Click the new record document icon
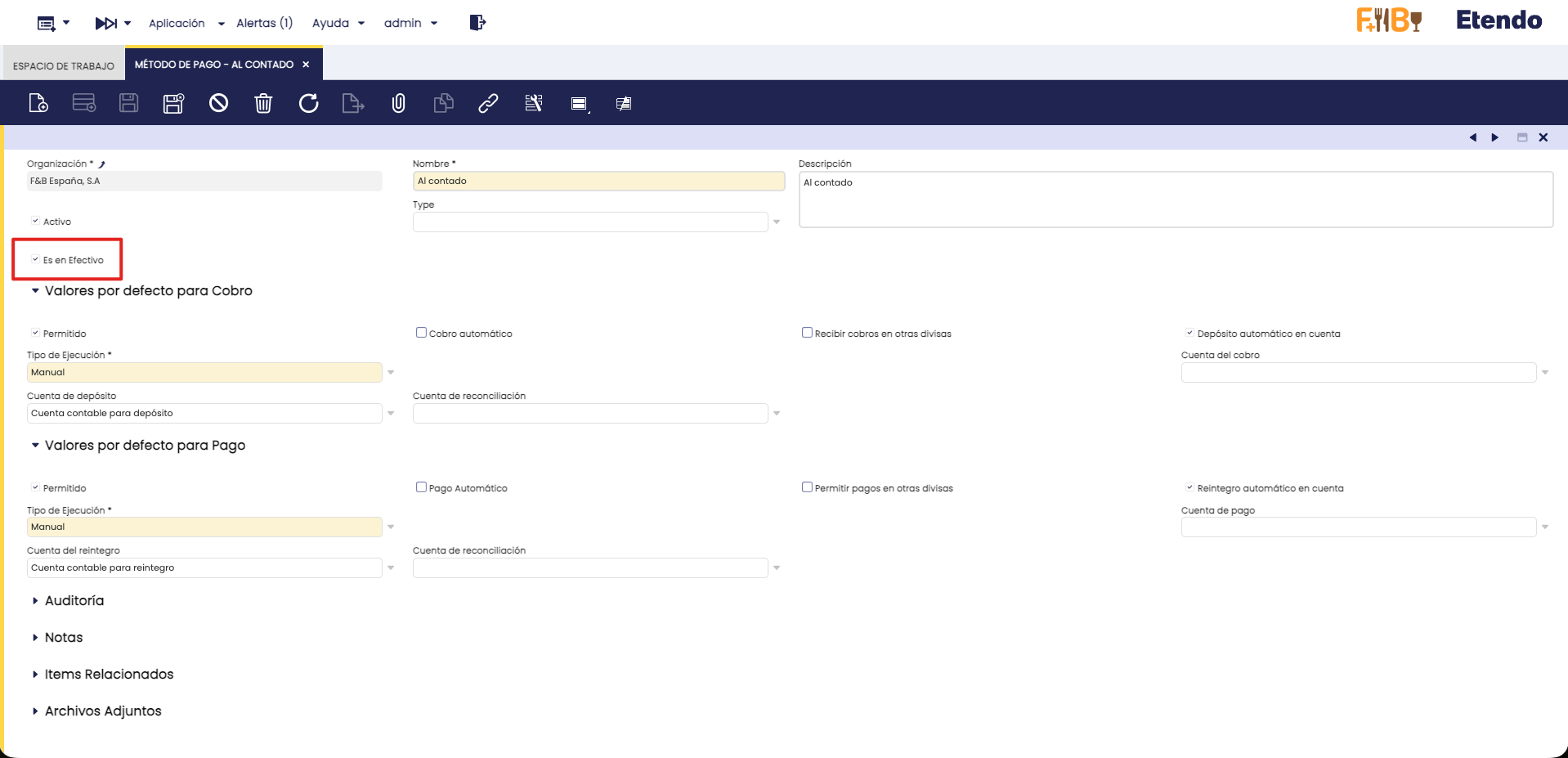The image size is (1568, 758). coord(38,103)
